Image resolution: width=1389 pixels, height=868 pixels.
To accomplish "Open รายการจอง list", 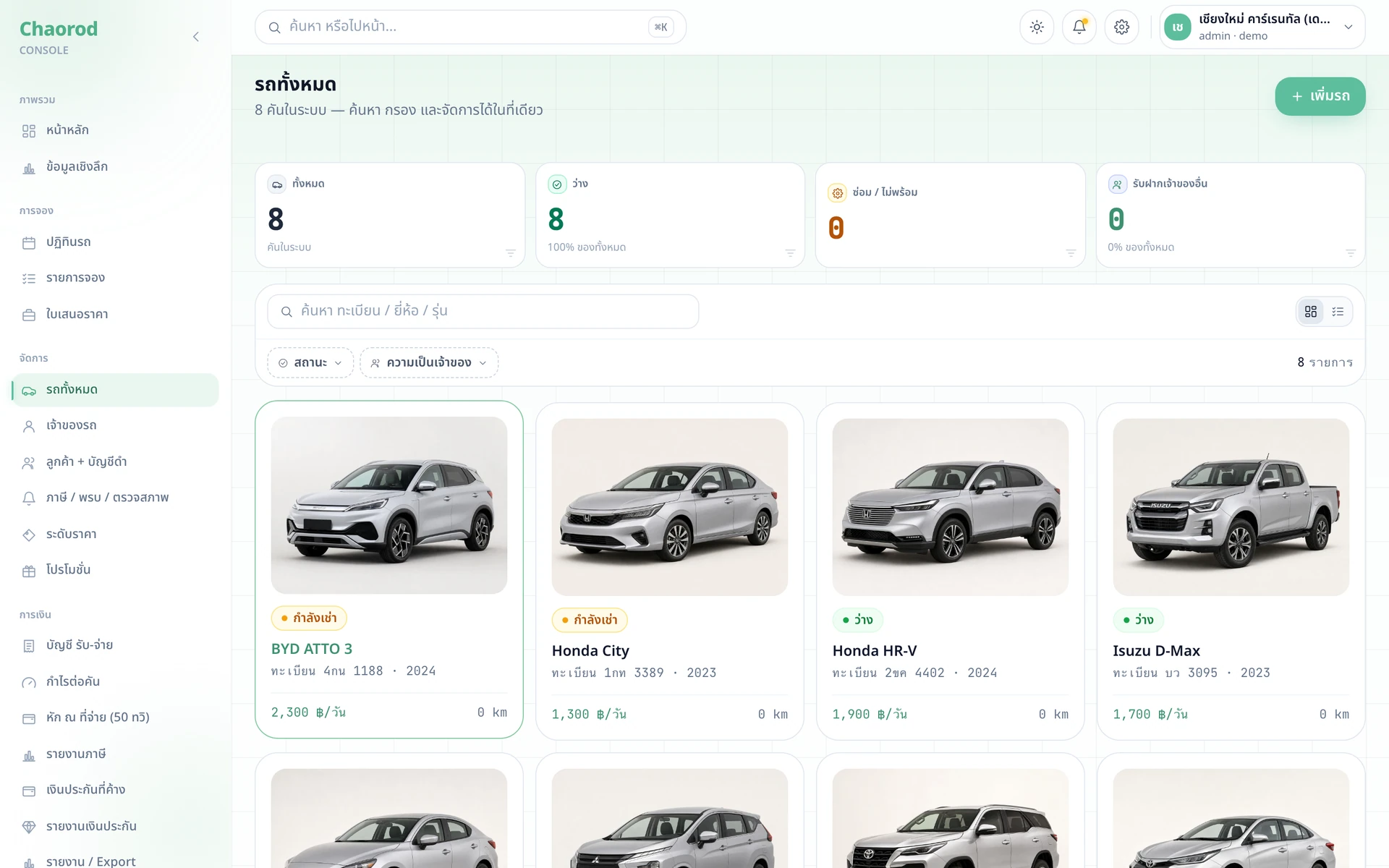I will point(115,278).
